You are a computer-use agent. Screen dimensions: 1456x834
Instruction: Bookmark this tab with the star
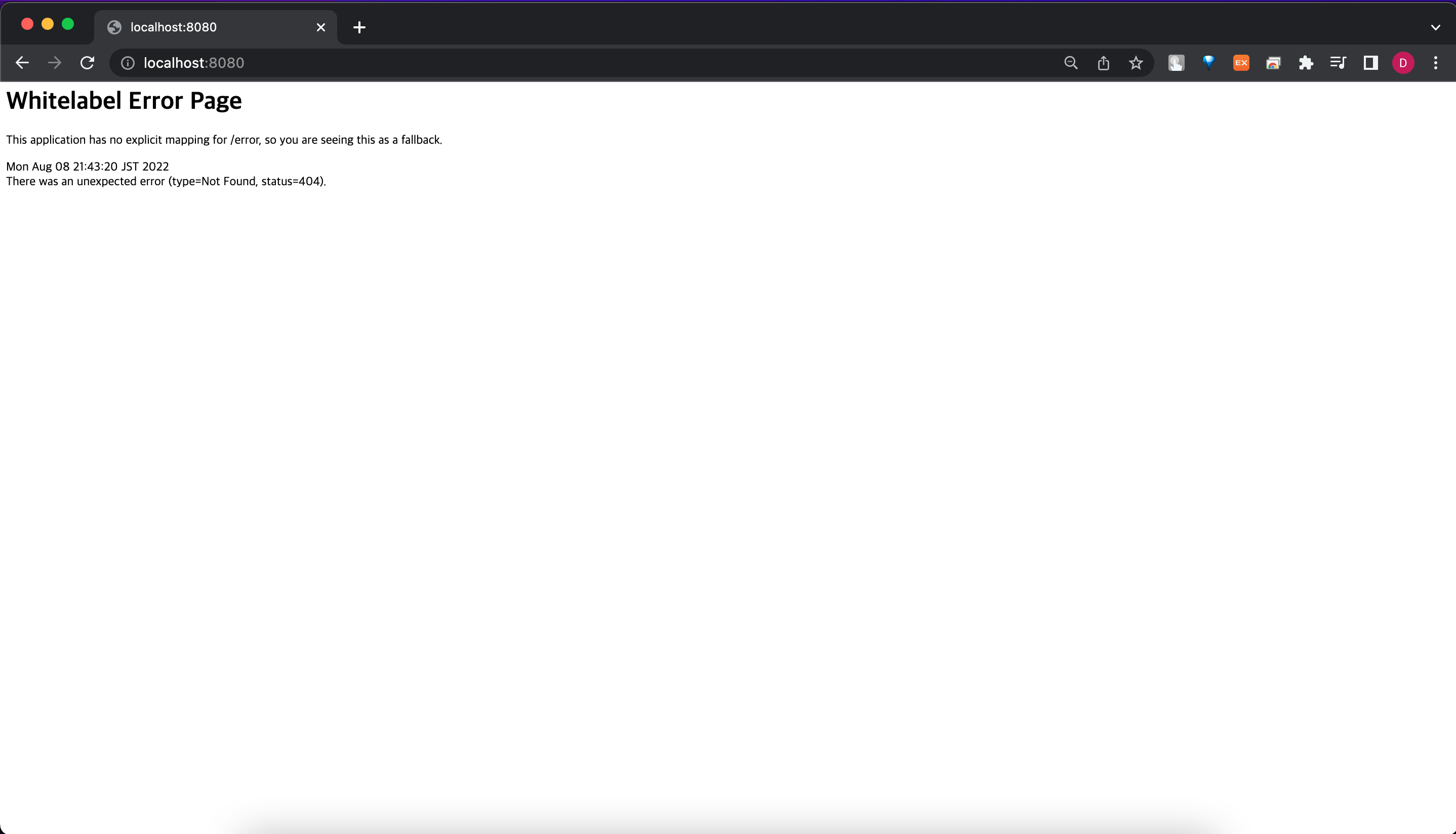pyautogui.click(x=1136, y=63)
